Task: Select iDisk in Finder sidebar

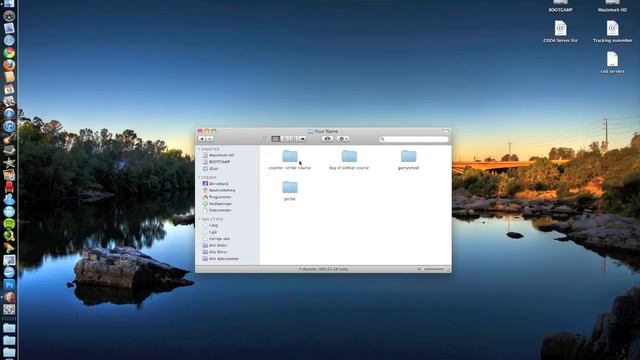Action: point(211,168)
